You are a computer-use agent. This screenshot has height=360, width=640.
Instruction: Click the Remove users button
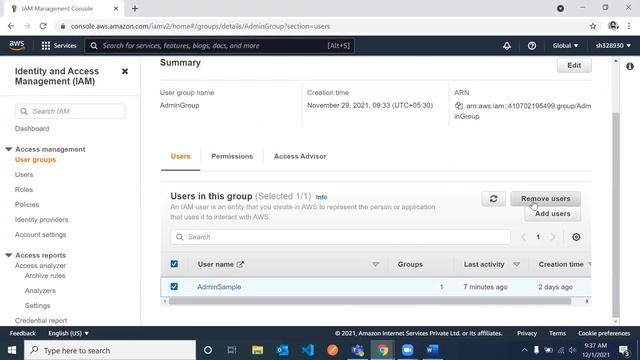545,199
